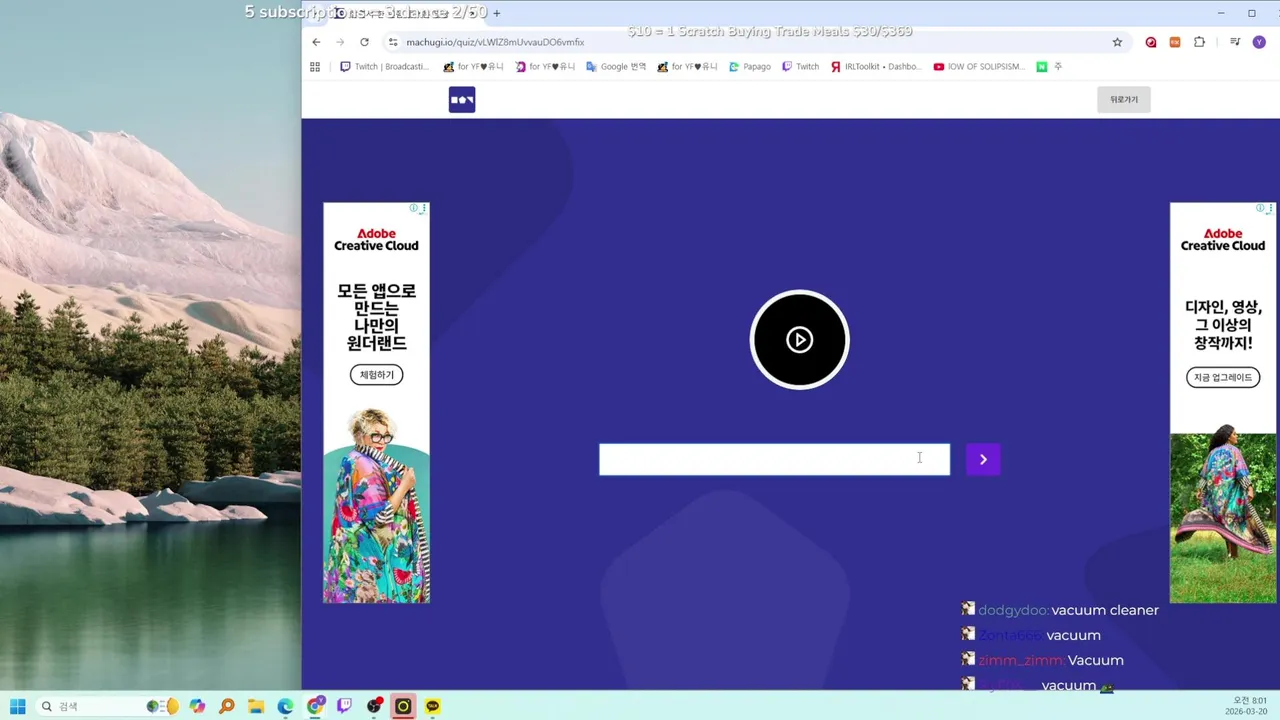
Task: Open orange magnifier app in taskbar
Action: 227,706
